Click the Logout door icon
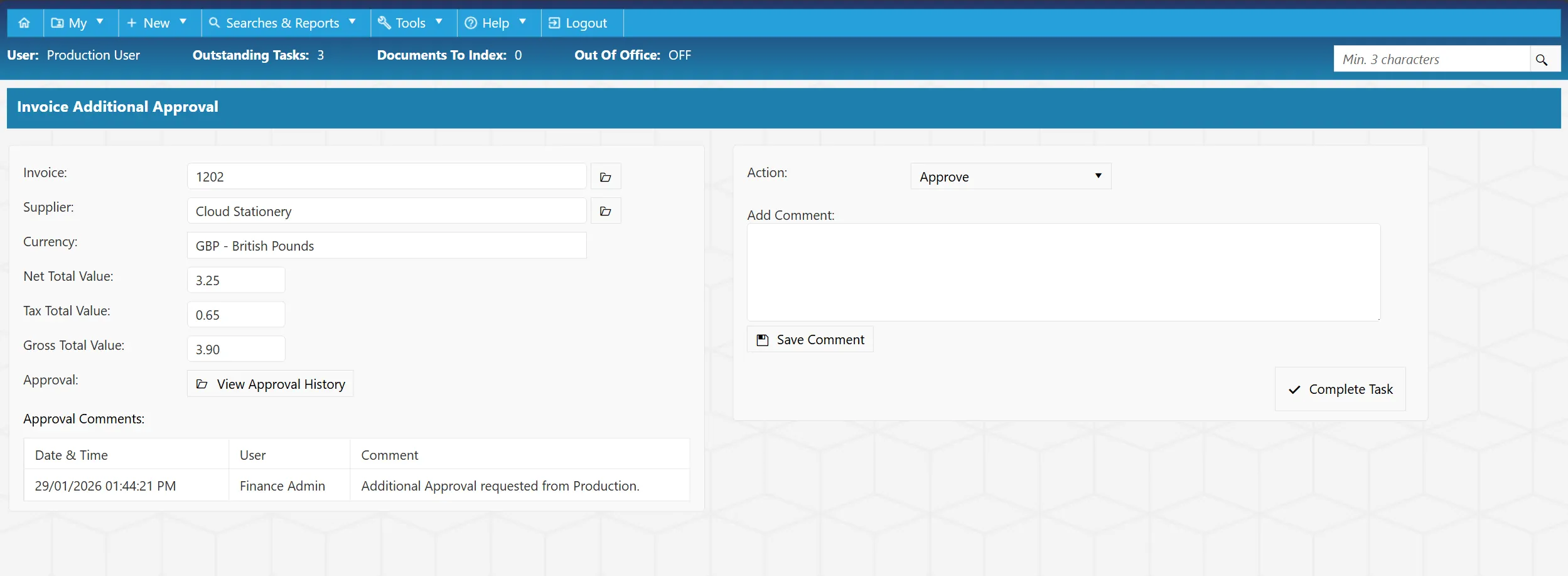 (x=554, y=23)
